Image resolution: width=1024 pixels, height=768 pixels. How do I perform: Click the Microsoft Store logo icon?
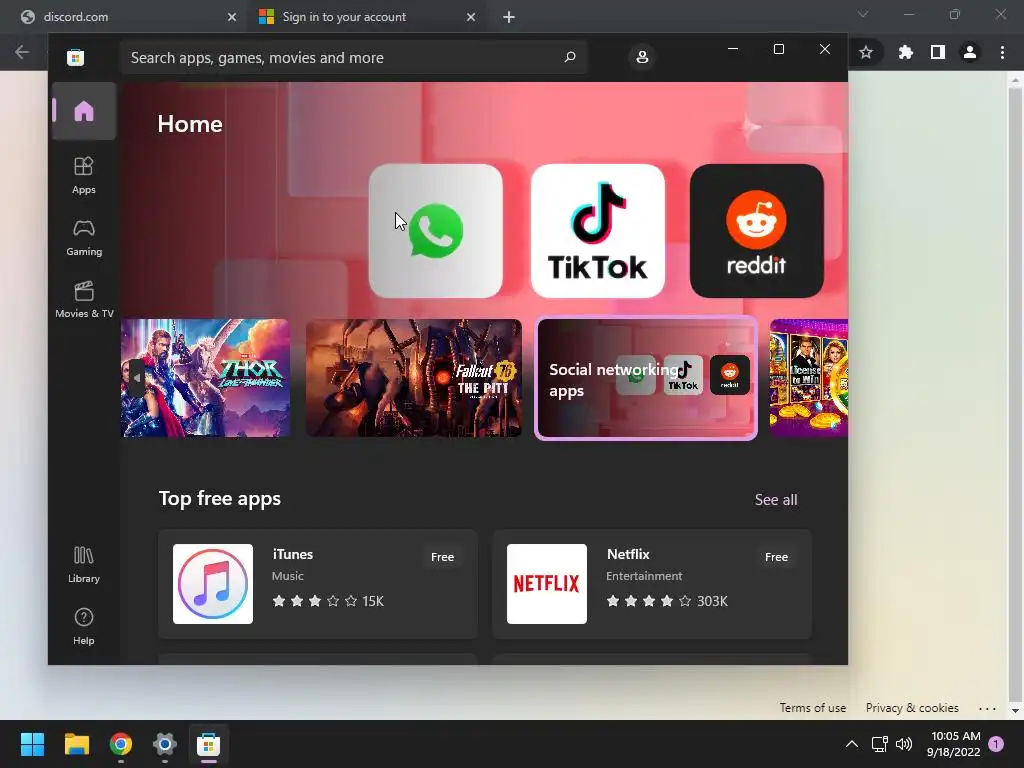click(x=75, y=57)
